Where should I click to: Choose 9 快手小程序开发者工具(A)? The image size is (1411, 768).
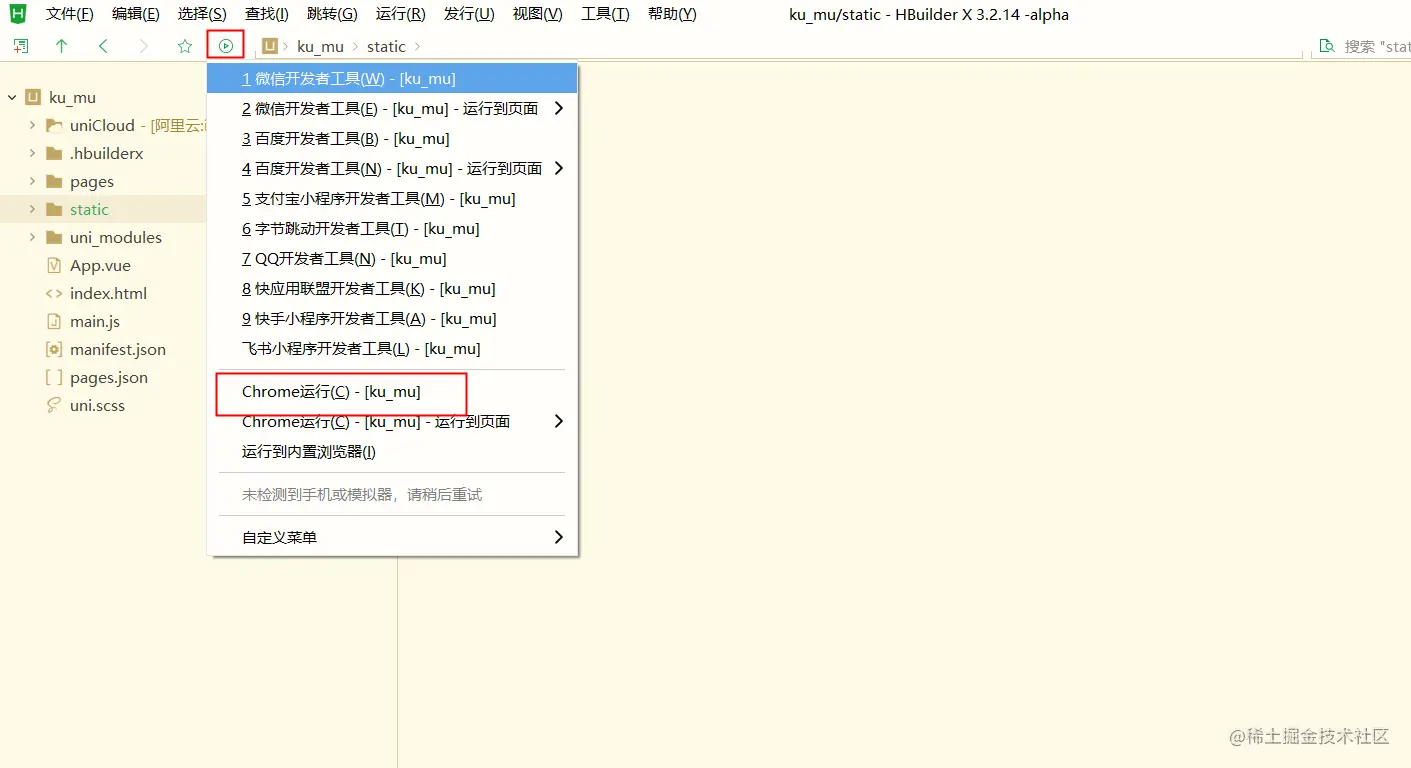pos(392,318)
